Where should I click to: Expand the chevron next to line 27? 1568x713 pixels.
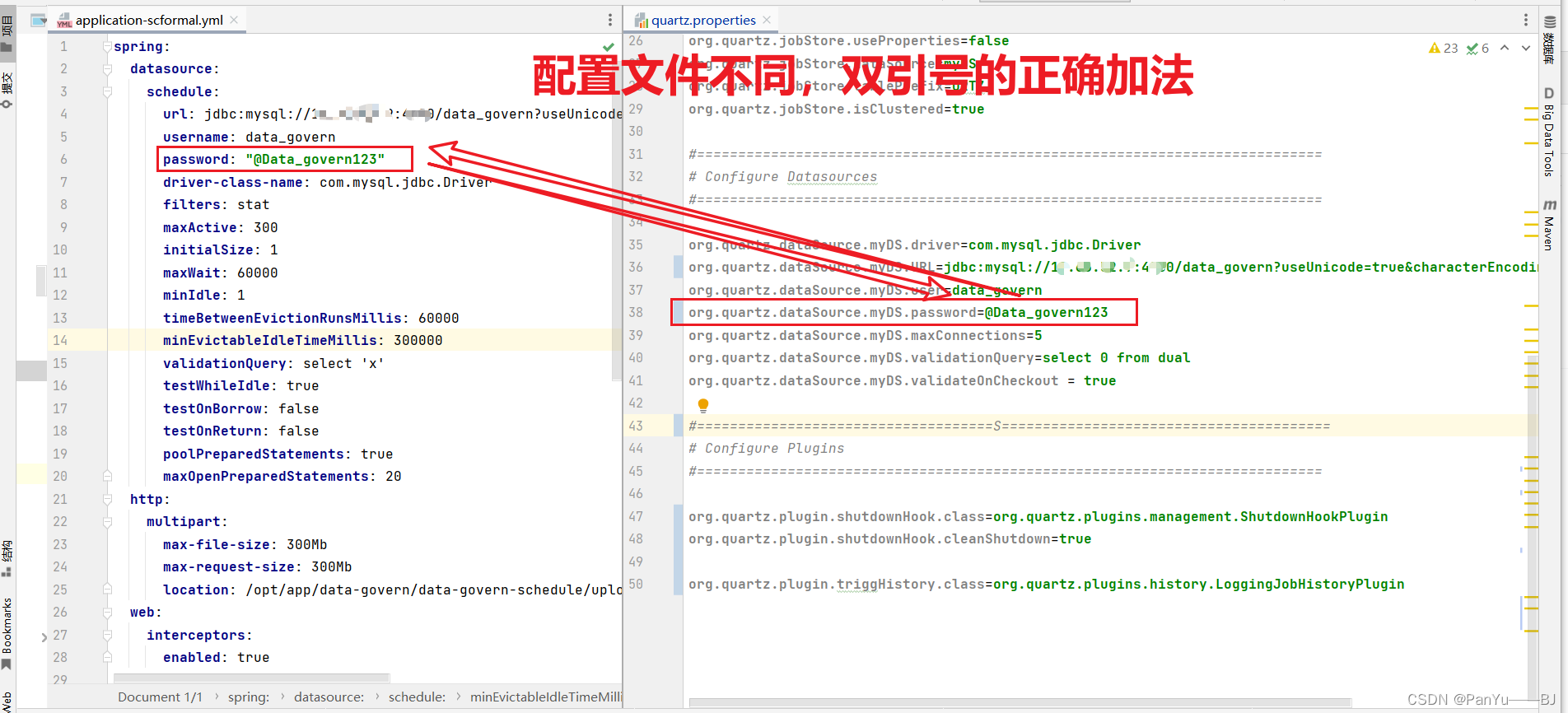[44, 636]
